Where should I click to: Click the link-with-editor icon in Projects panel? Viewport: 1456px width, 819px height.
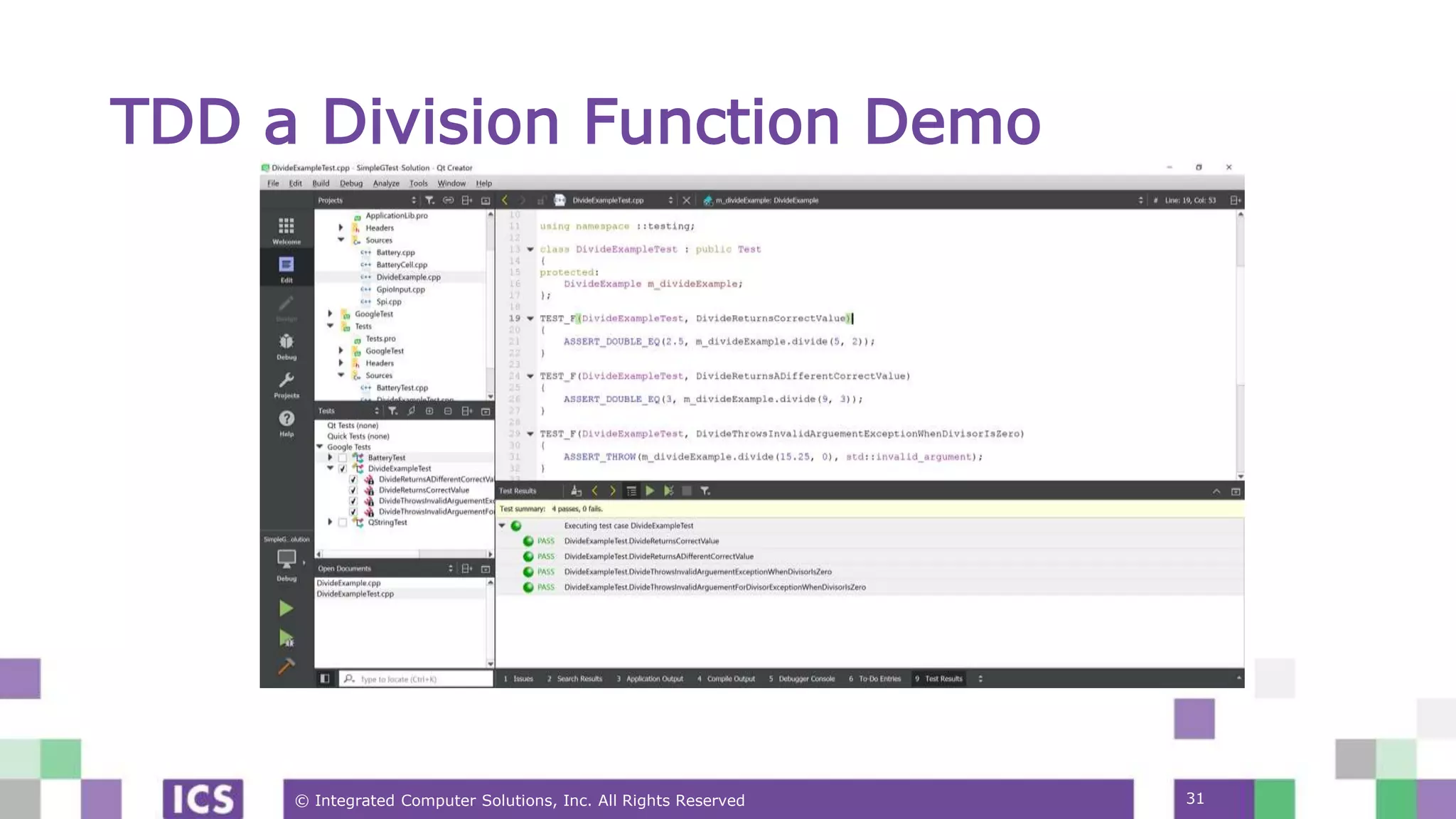pos(448,200)
